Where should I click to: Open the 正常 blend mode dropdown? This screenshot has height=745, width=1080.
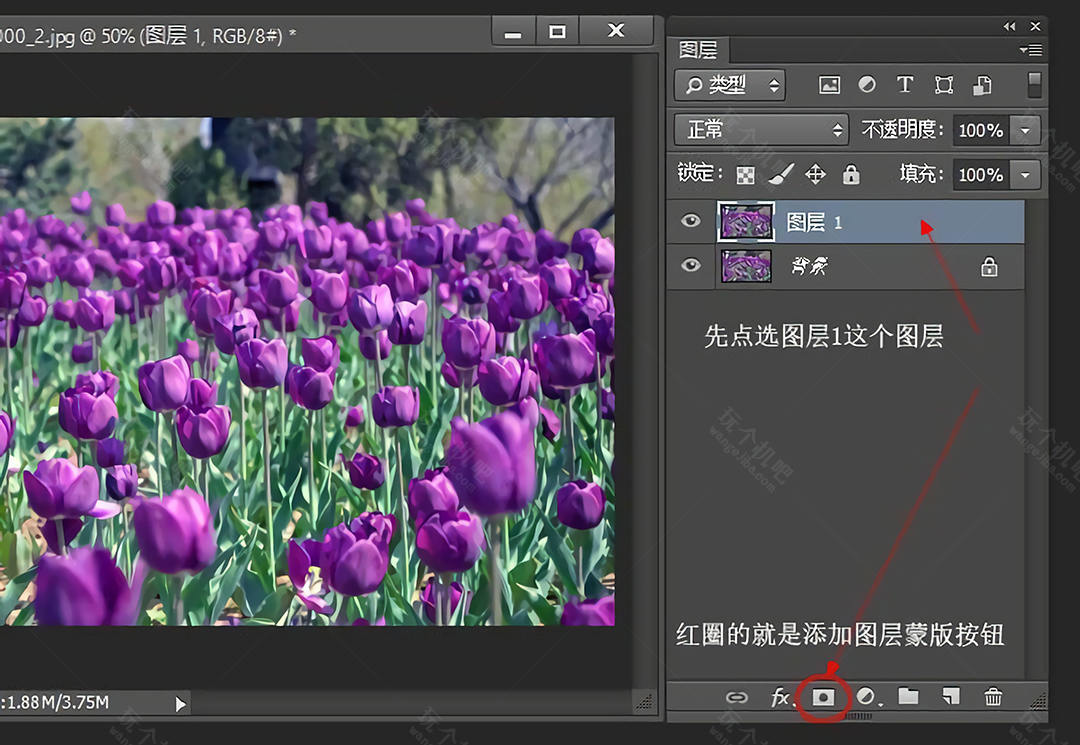click(x=761, y=130)
